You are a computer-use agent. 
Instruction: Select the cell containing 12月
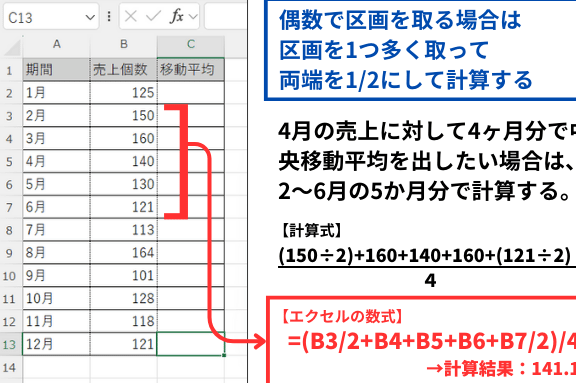pyautogui.click(x=56, y=344)
